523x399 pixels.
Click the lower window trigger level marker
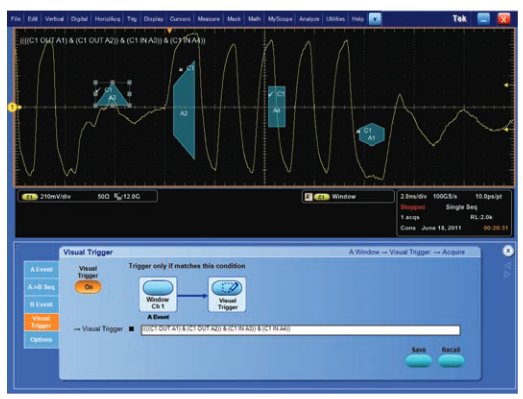point(506,129)
